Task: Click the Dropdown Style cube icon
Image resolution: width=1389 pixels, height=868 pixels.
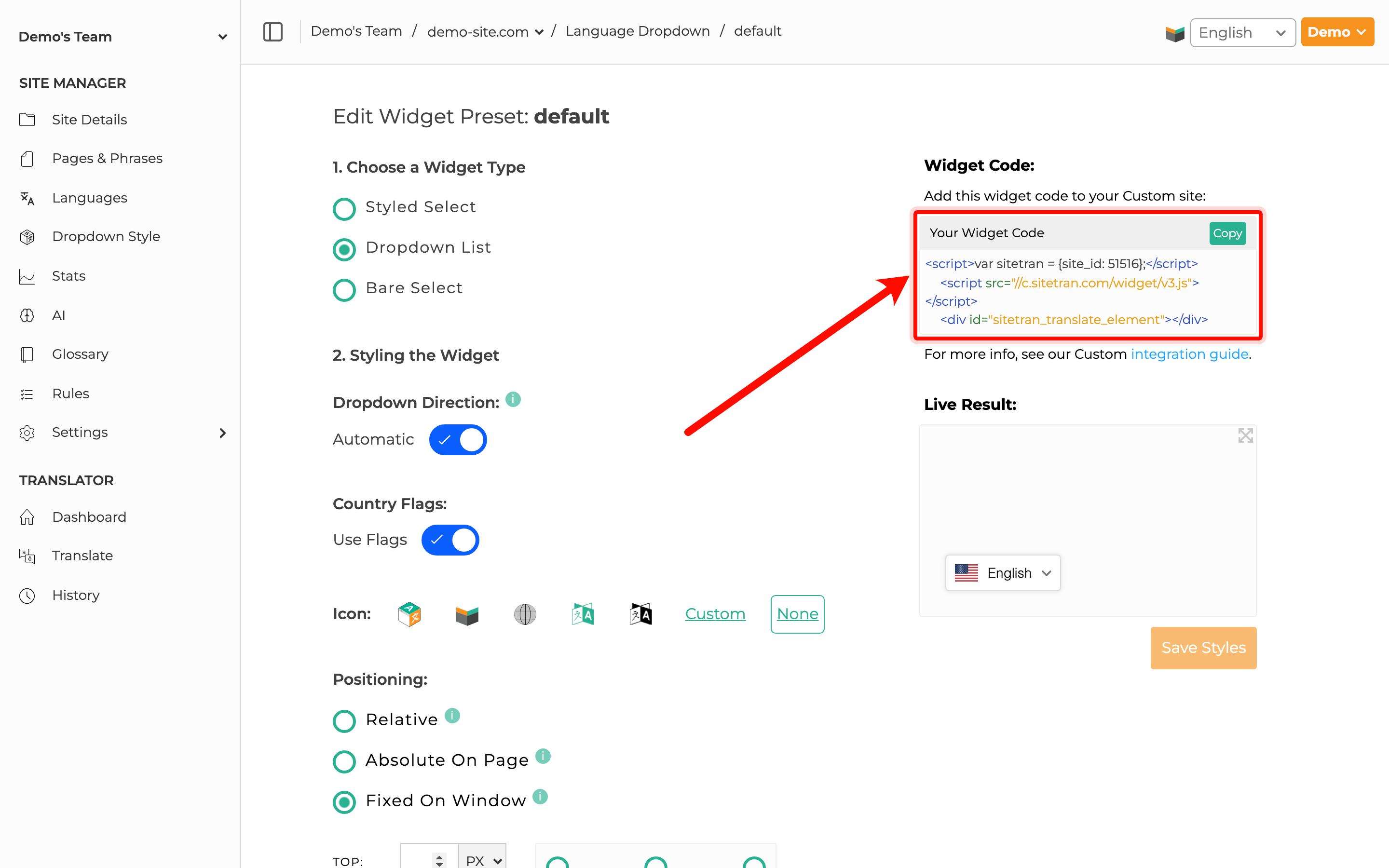Action: tap(27, 236)
